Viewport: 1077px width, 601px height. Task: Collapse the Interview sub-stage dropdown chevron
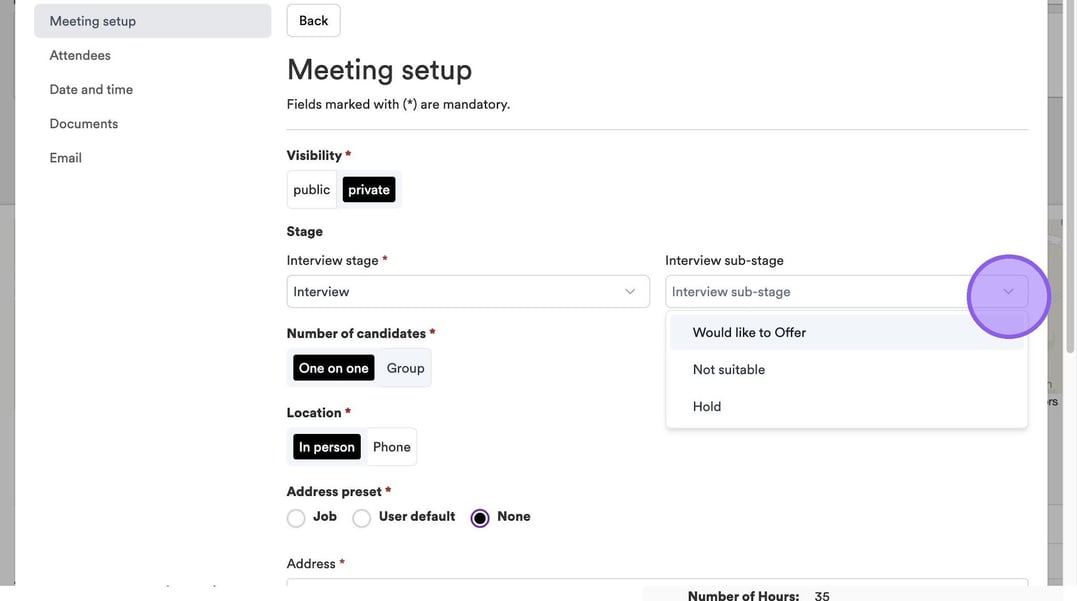coord(1008,292)
